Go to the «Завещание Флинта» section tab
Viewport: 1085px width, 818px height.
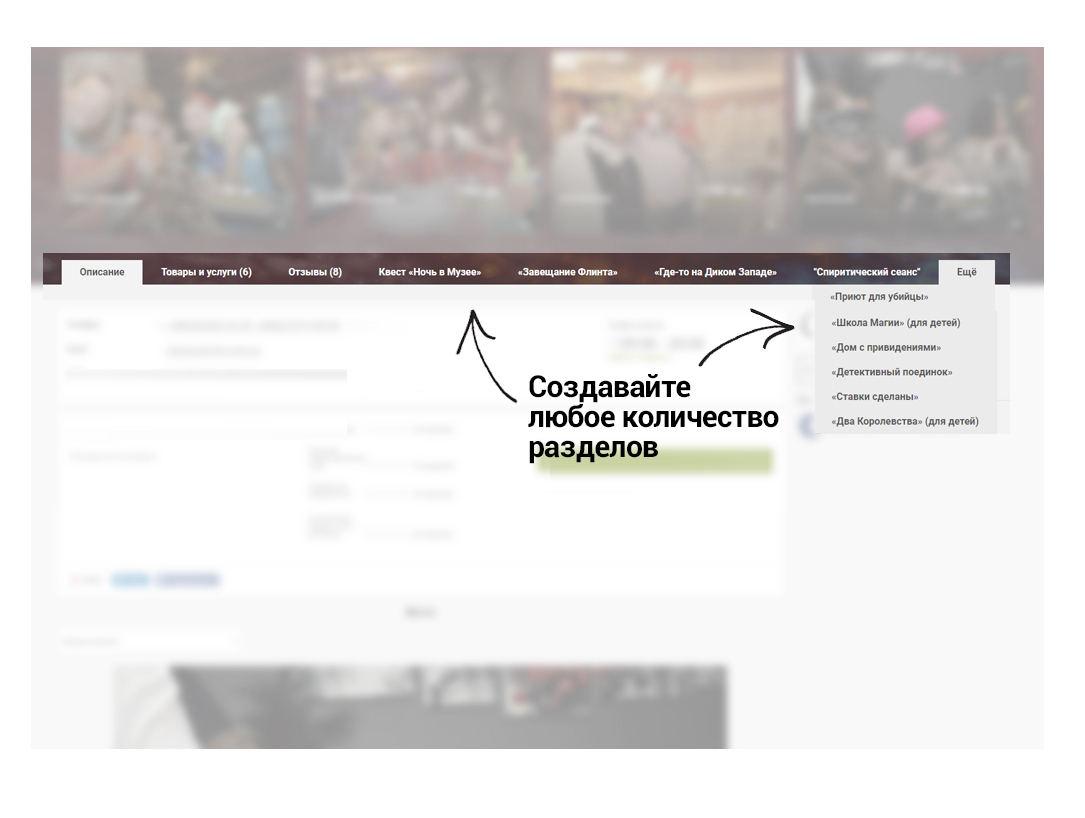point(567,272)
